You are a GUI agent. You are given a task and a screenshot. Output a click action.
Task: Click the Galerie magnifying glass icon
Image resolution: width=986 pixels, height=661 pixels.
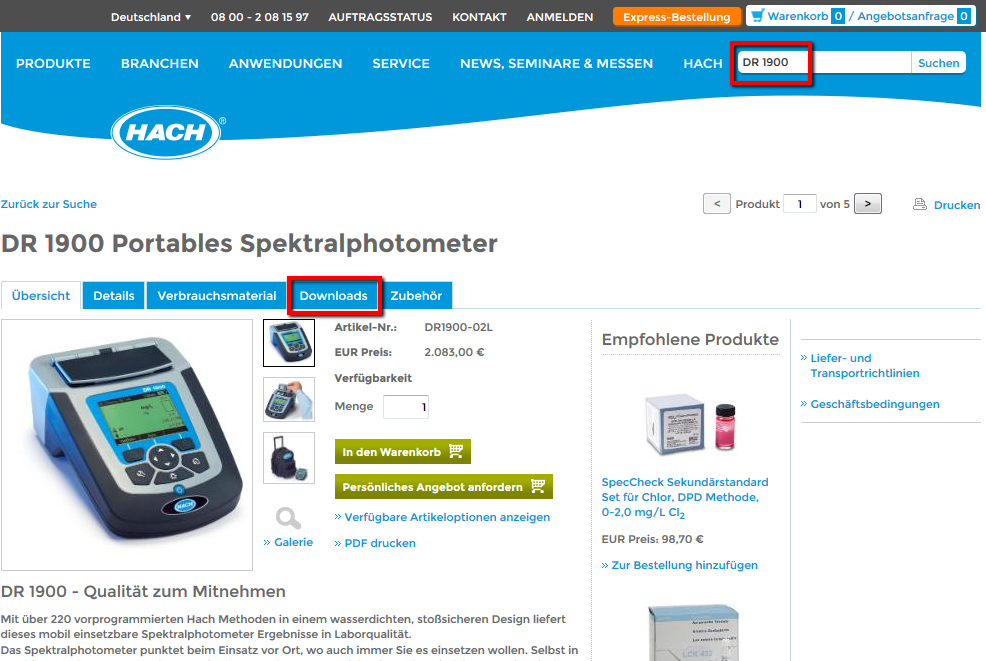tap(288, 518)
